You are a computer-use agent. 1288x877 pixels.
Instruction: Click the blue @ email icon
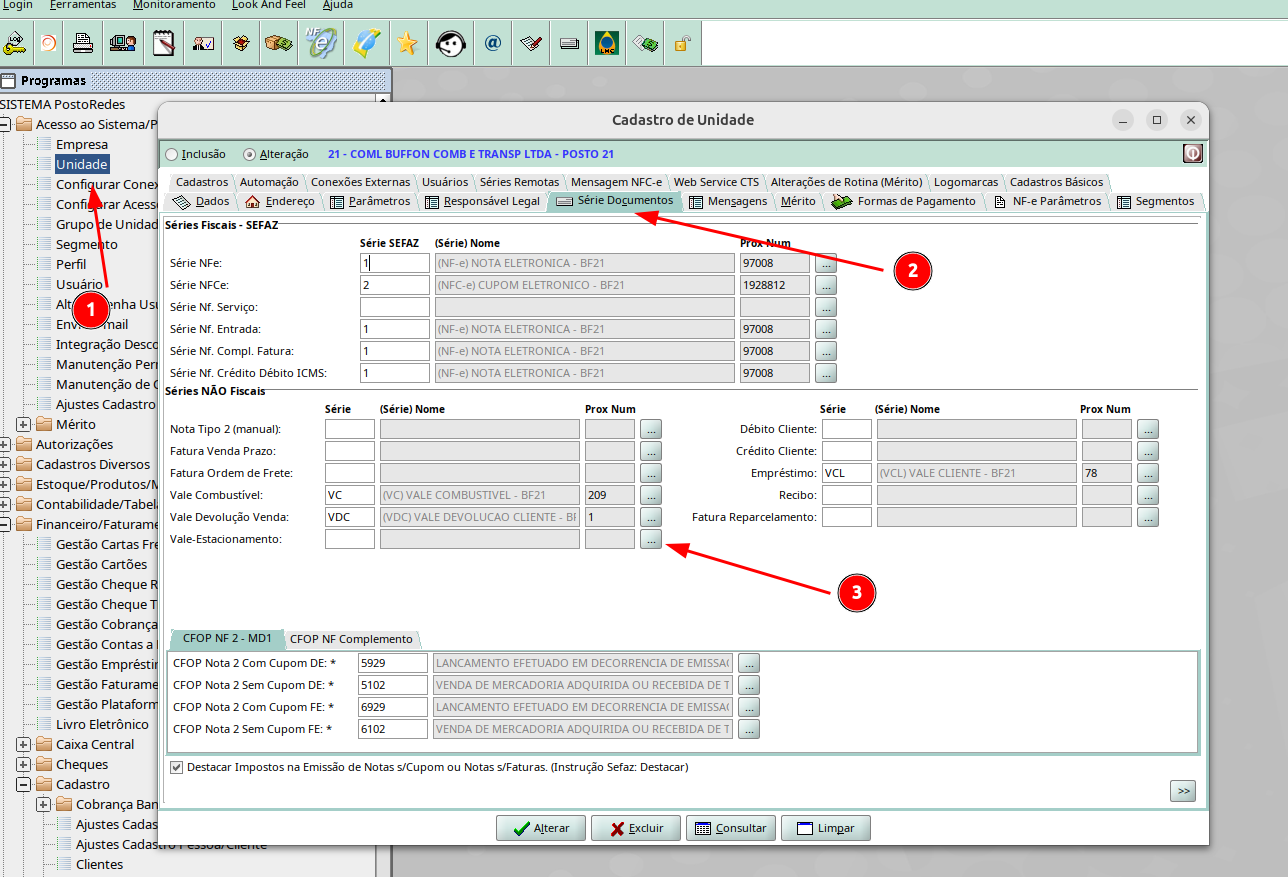(492, 43)
